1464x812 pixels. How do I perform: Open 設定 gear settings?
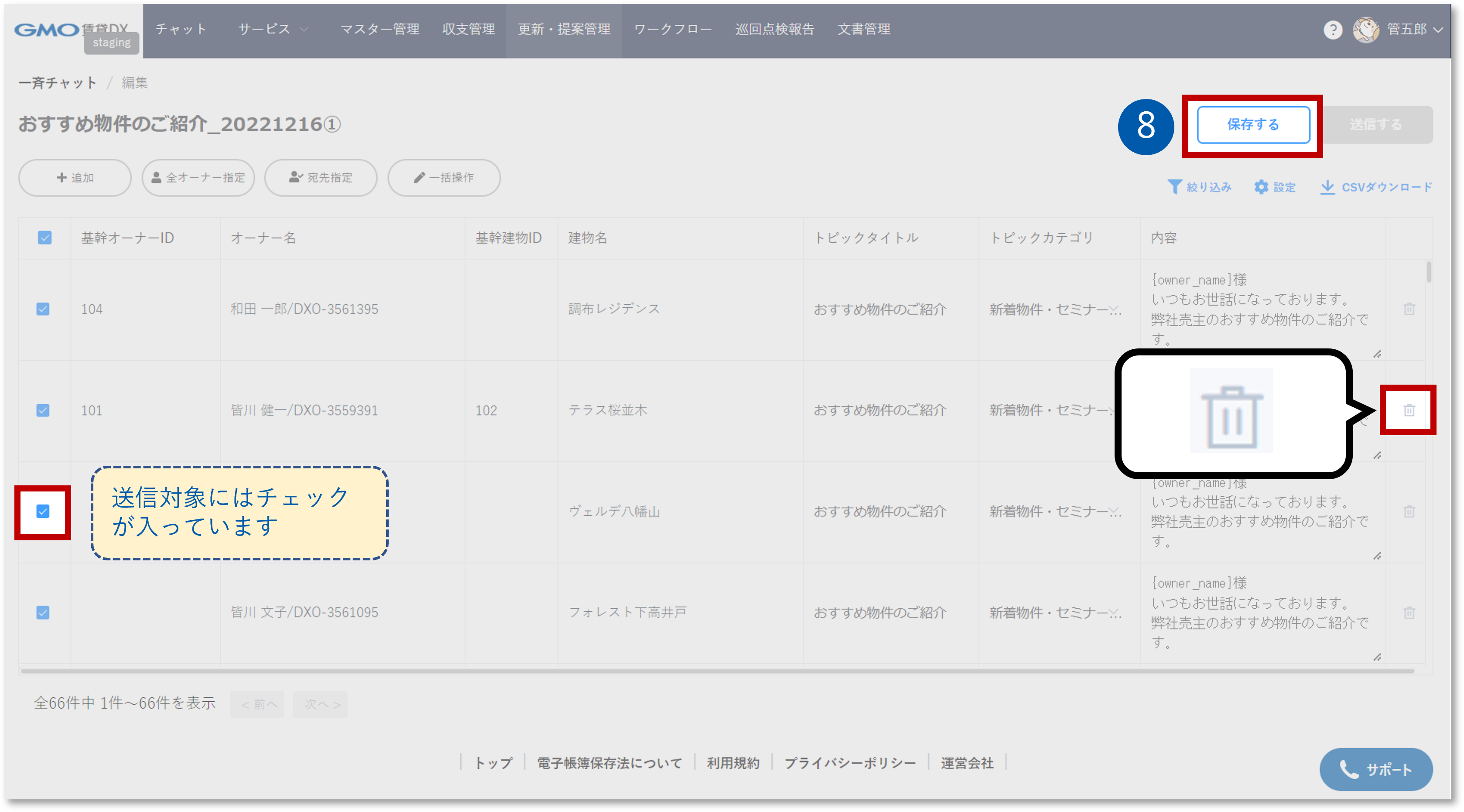pos(1274,187)
